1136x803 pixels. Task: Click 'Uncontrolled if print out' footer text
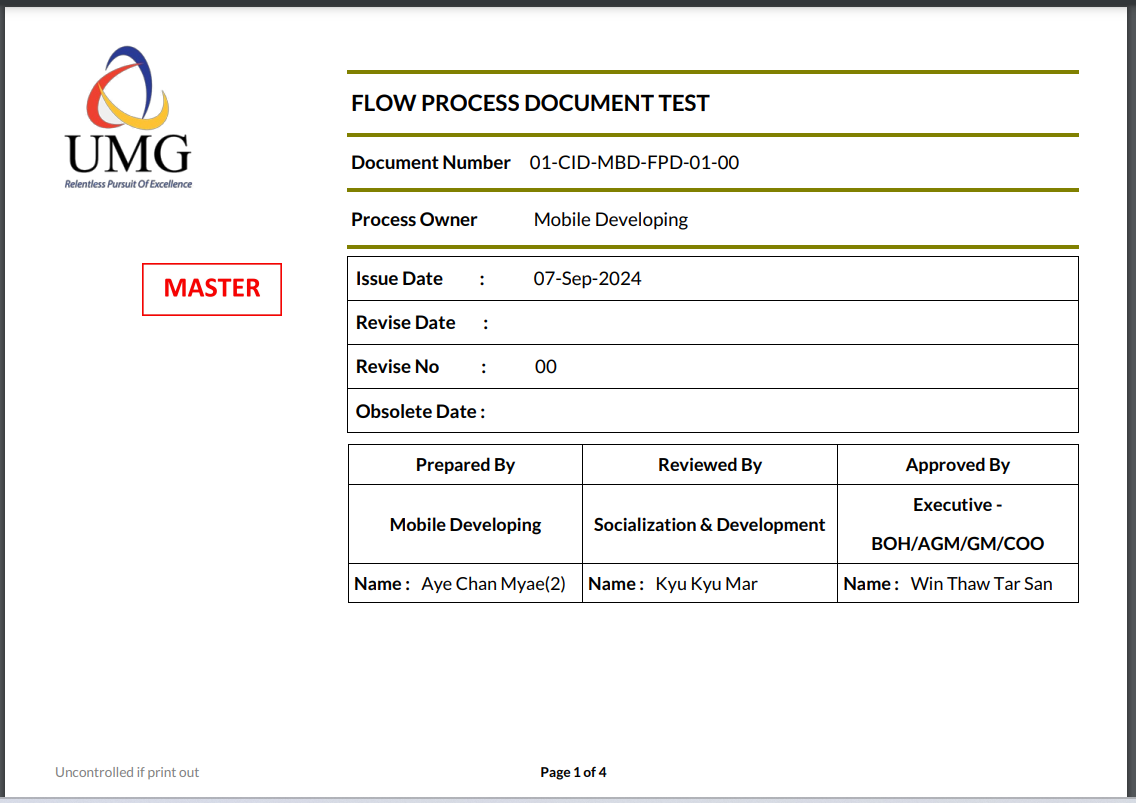[x=127, y=773]
